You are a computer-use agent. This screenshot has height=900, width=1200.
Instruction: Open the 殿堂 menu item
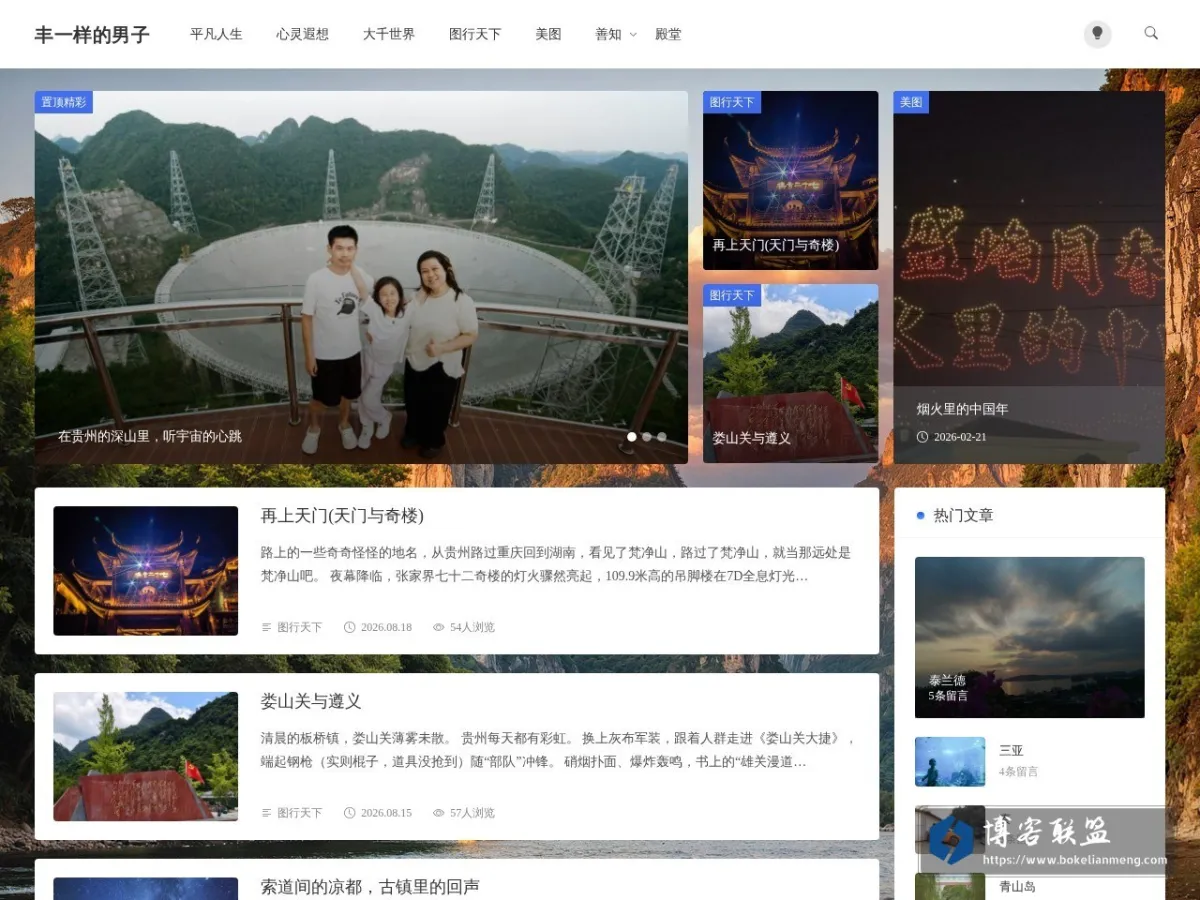pyautogui.click(x=668, y=34)
